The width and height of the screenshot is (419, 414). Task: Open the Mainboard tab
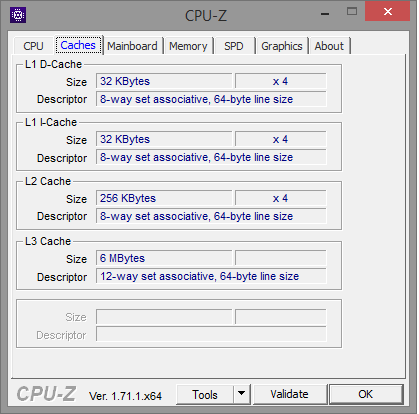coord(132,46)
